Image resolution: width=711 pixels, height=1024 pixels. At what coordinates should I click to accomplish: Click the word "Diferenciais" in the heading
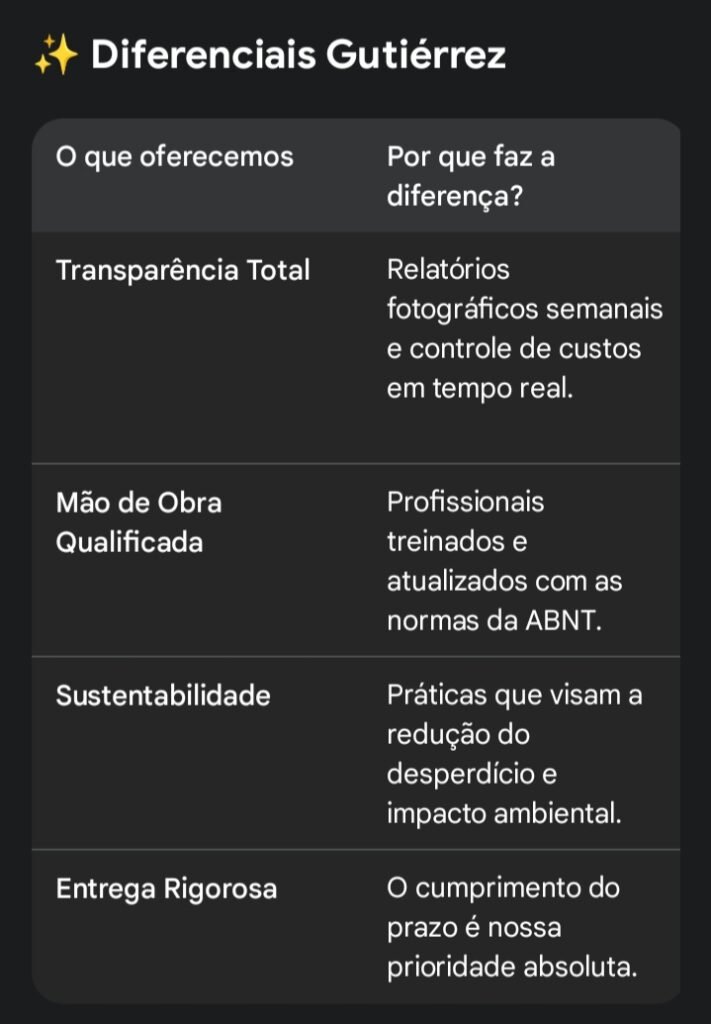203,56
